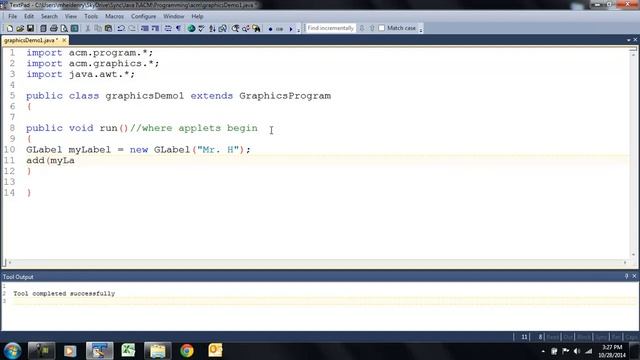Open the Edit menu
Screen dimensions: 640x360
(x=29, y=16)
